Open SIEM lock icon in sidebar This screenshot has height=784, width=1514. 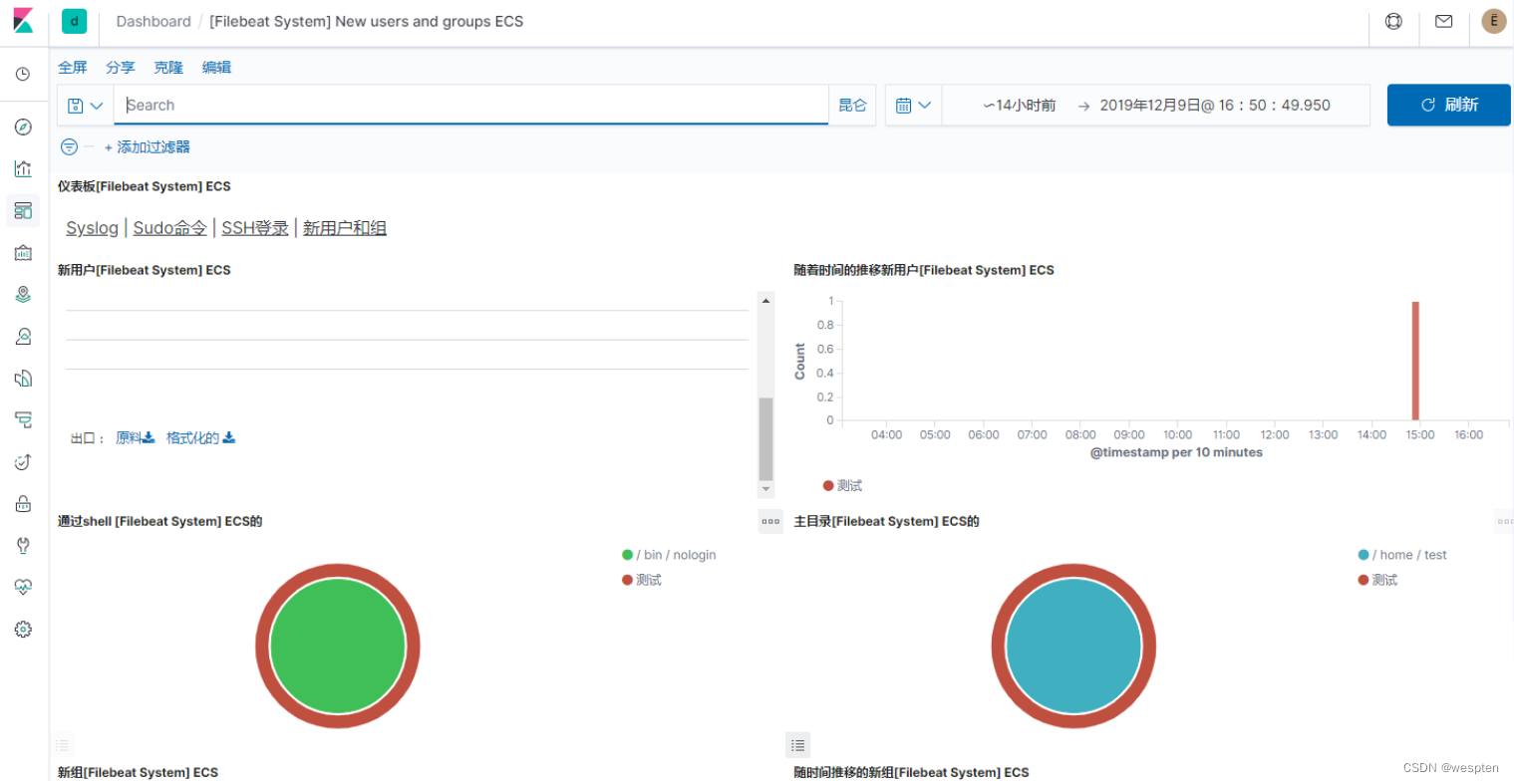(x=23, y=504)
